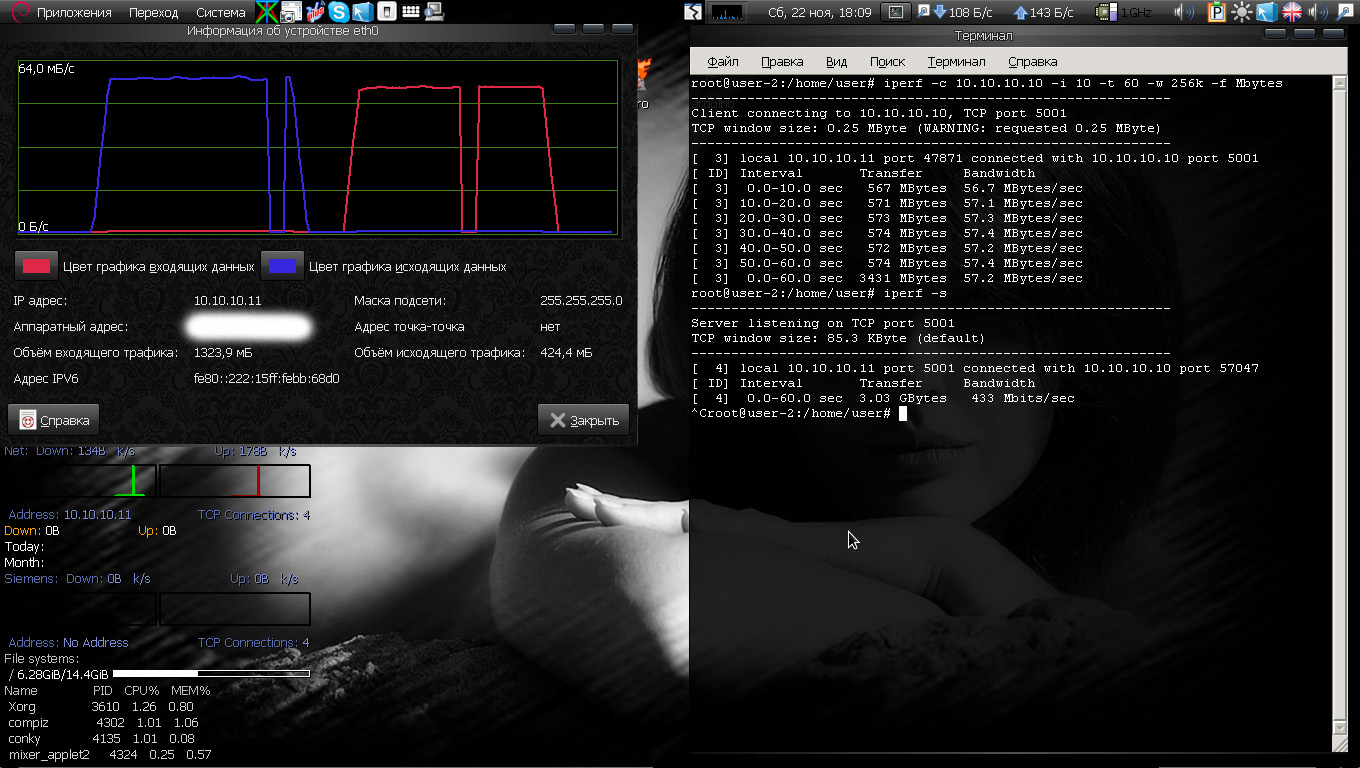Change the blue outgoing data graph color
This screenshot has width=1360, height=768.
(x=282, y=266)
